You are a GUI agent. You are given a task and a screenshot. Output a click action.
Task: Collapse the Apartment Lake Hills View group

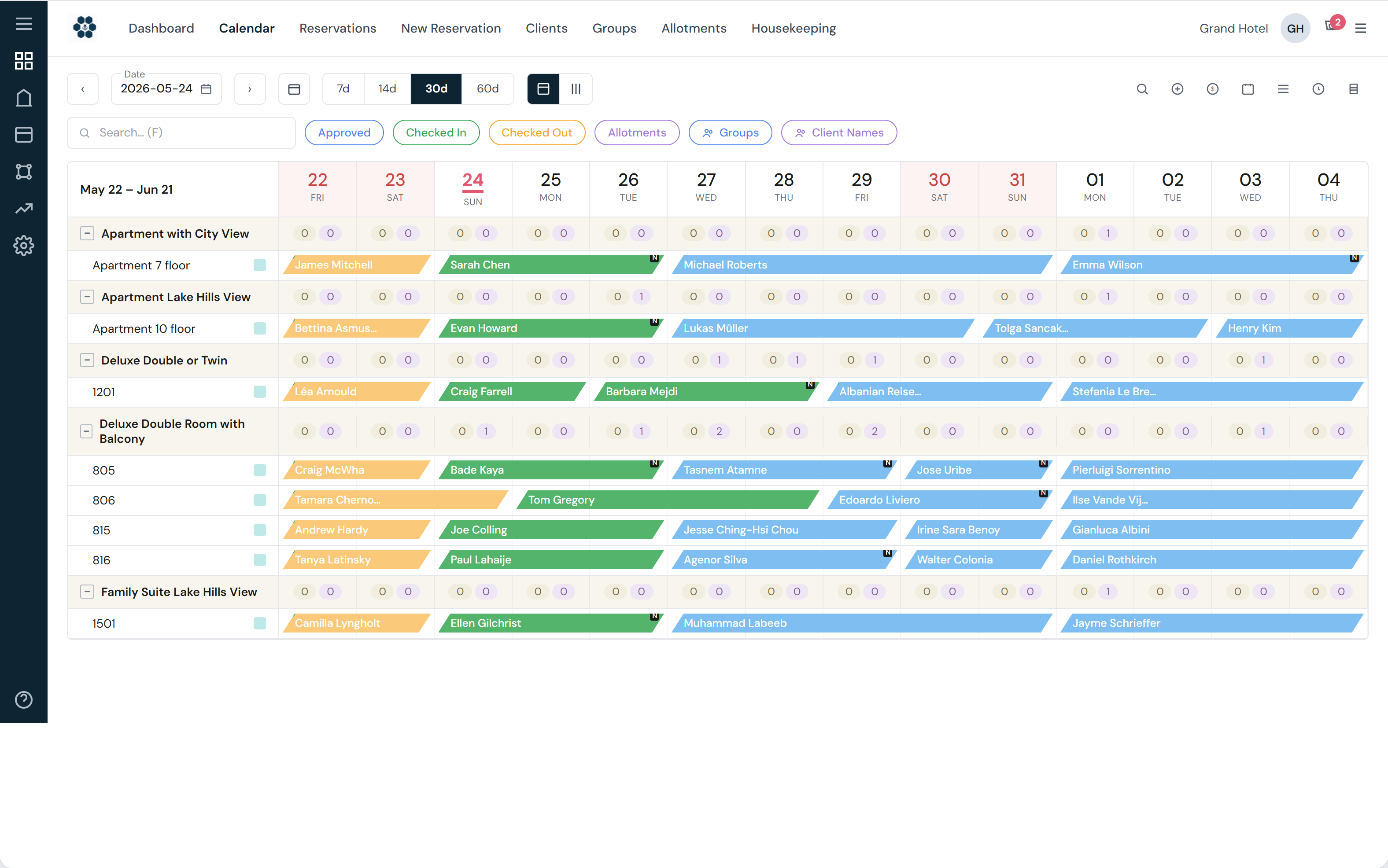point(87,297)
